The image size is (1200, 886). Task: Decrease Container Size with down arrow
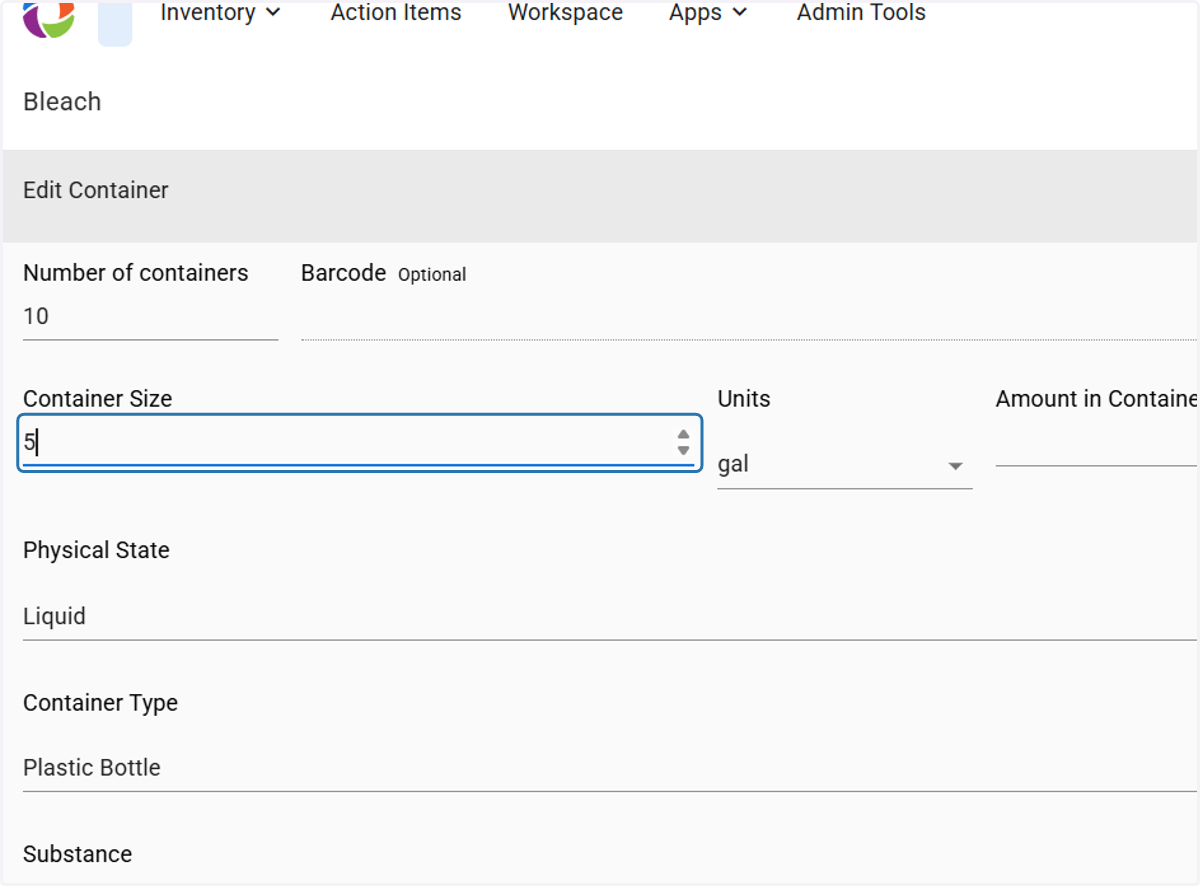[x=683, y=450]
